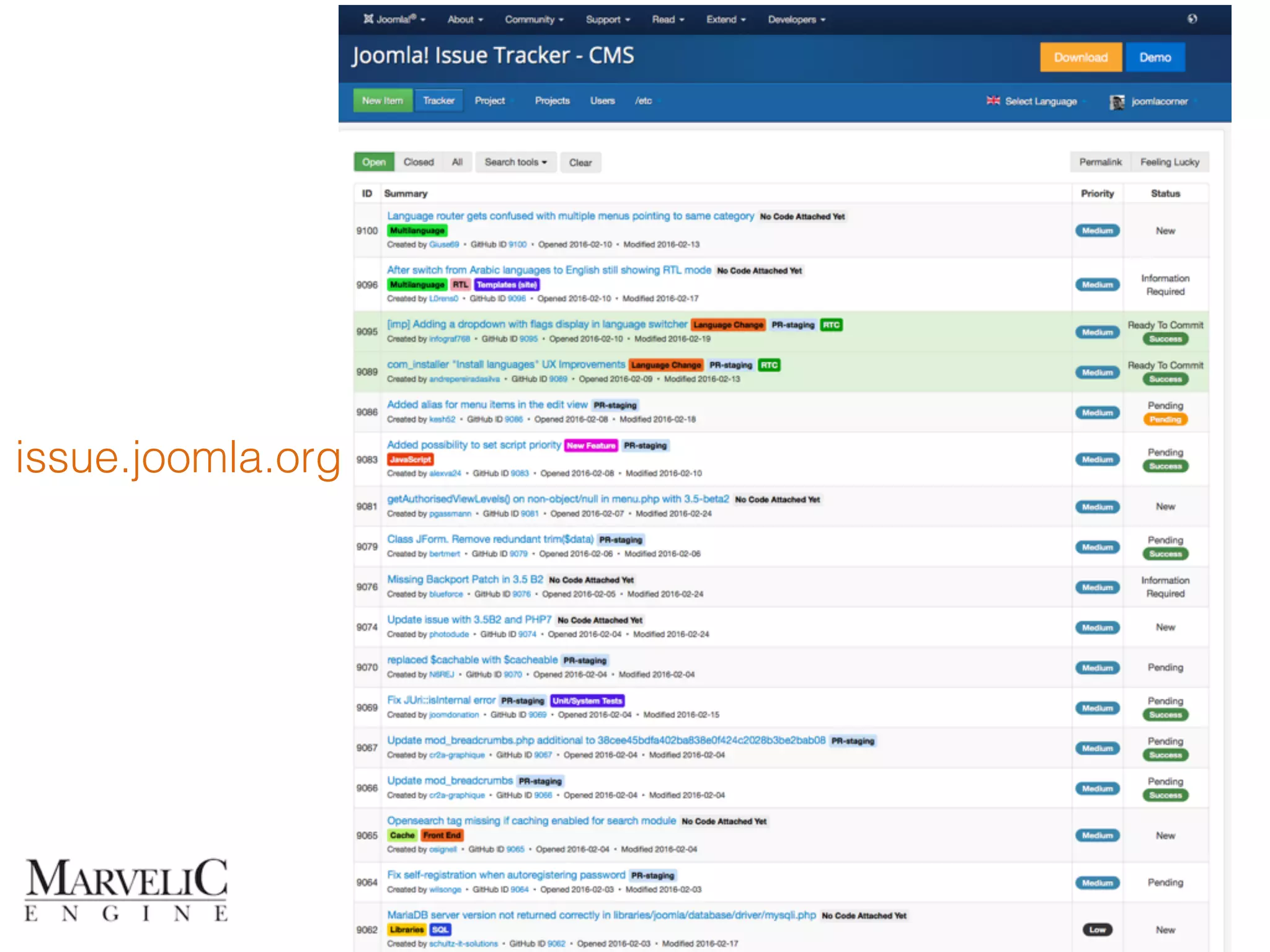Open issue 'replaced $cachable with $cacheable'
Screen dimensions: 1270x952
tap(472, 660)
